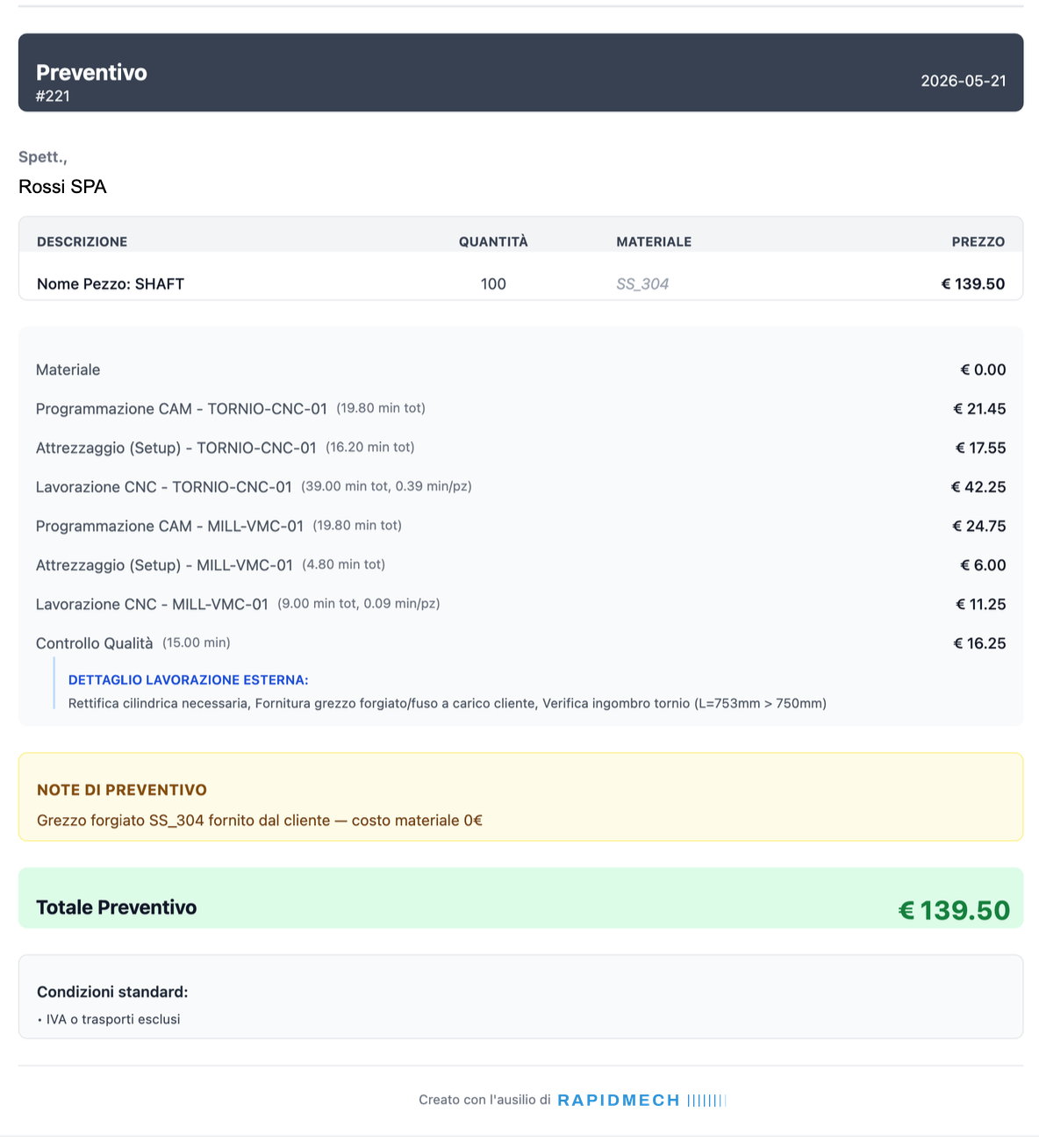Image resolution: width=1039 pixels, height=1148 pixels.
Task: Click the Spett., label
Action: pos(43,157)
